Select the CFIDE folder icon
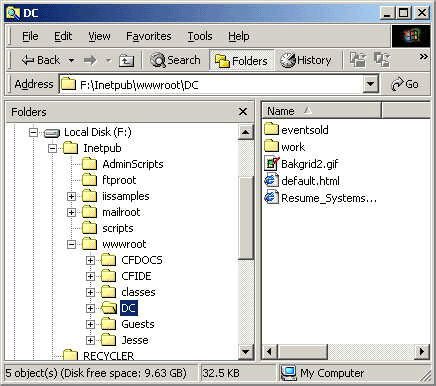 108,276
